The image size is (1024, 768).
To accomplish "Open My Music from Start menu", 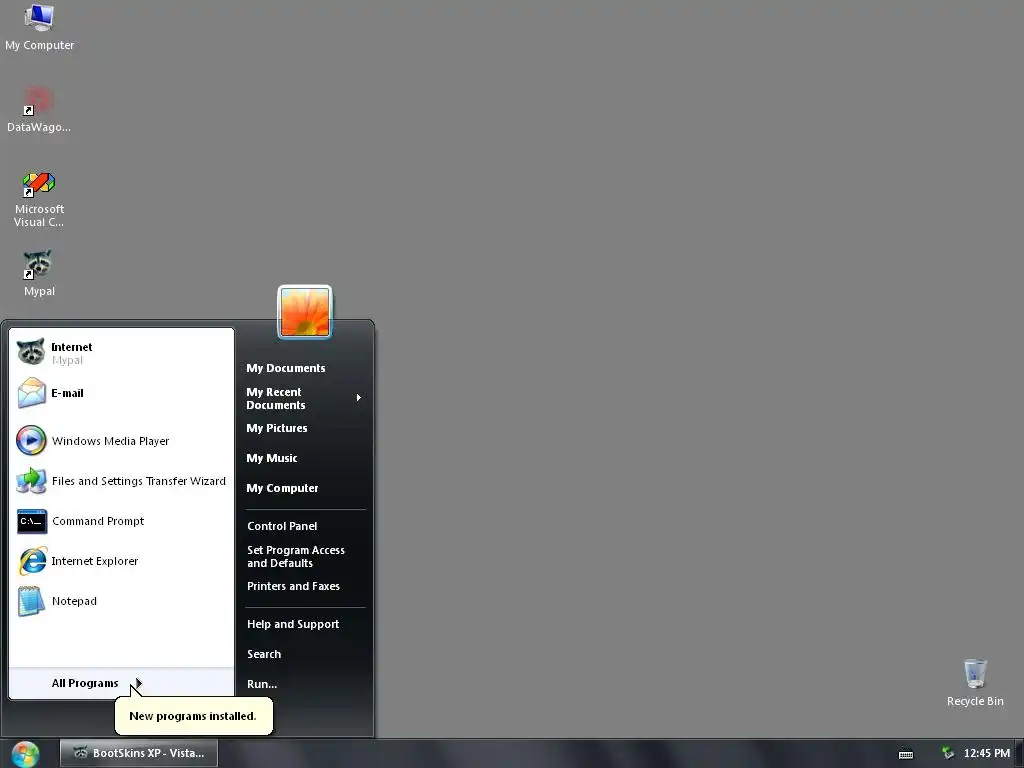I will (272, 458).
